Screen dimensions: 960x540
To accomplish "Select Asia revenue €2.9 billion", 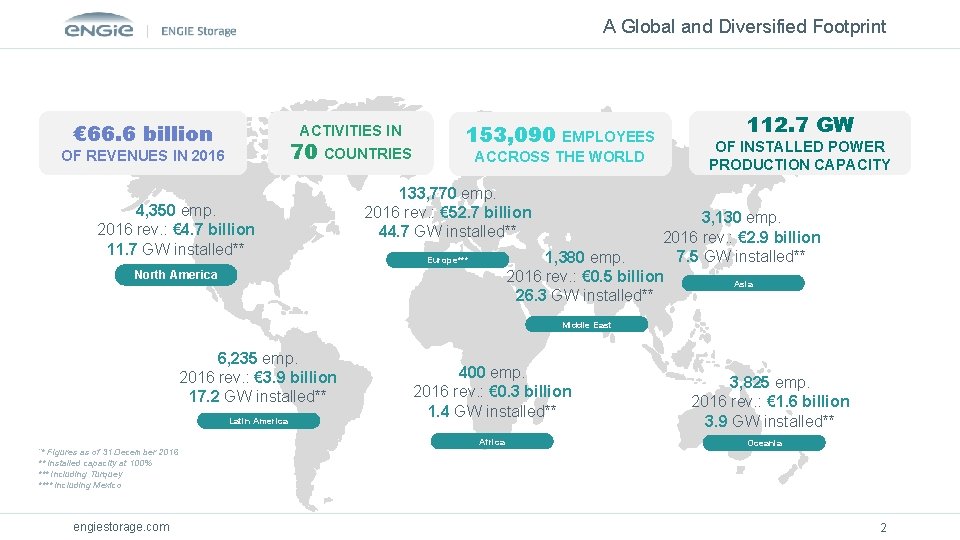I will point(779,238).
